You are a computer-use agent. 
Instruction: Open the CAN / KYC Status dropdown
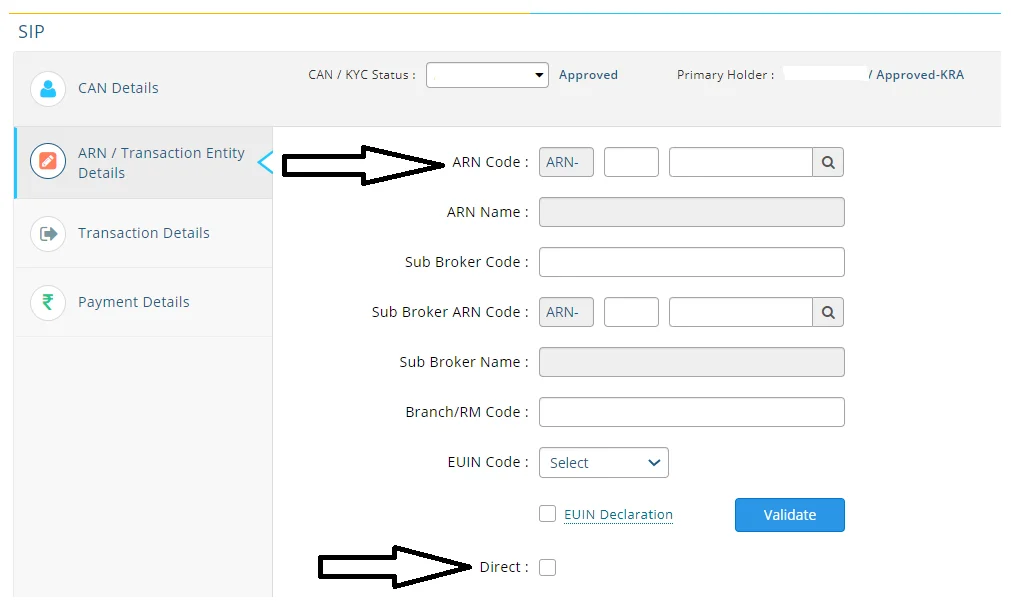[487, 75]
